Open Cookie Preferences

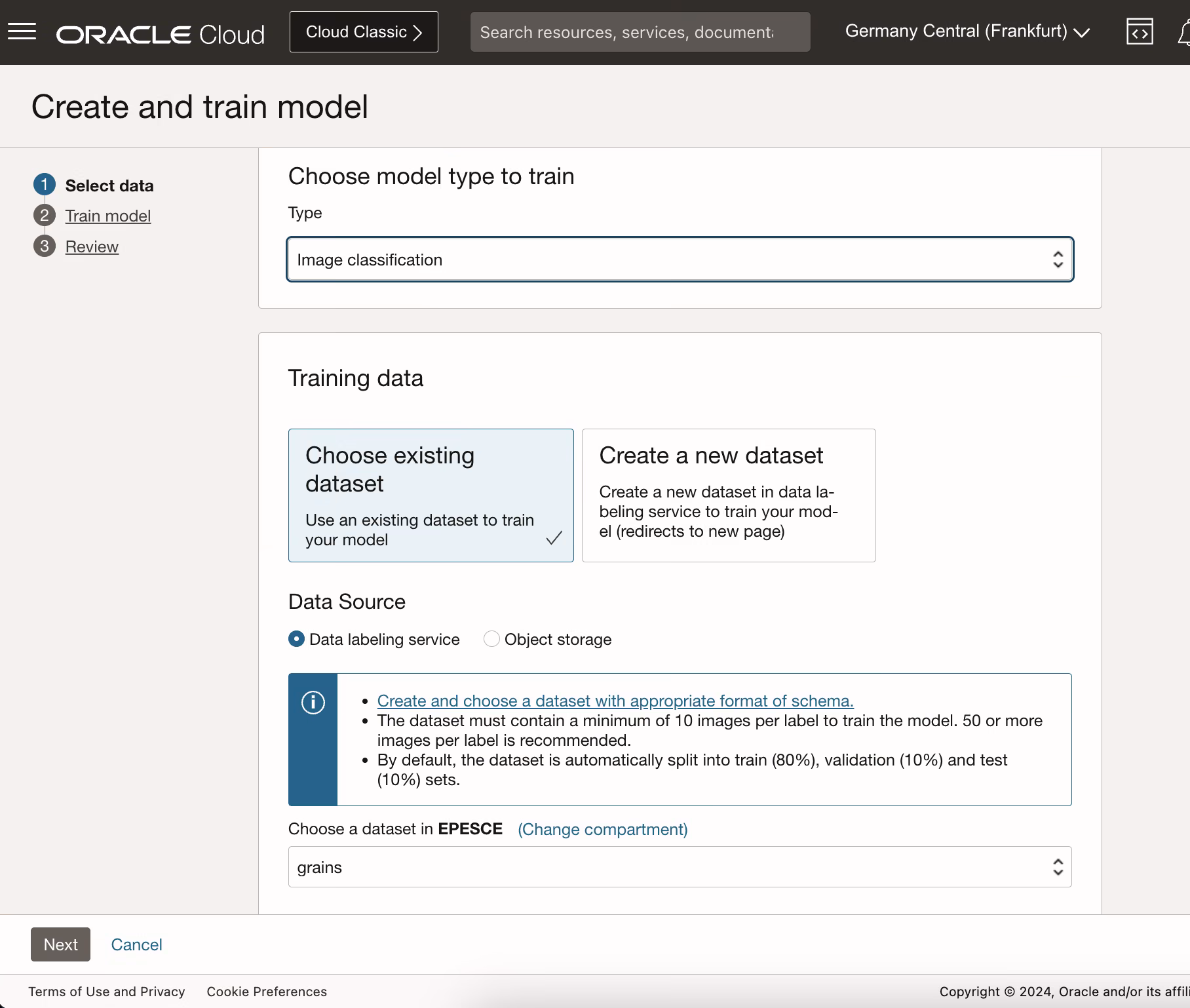pos(267,992)
